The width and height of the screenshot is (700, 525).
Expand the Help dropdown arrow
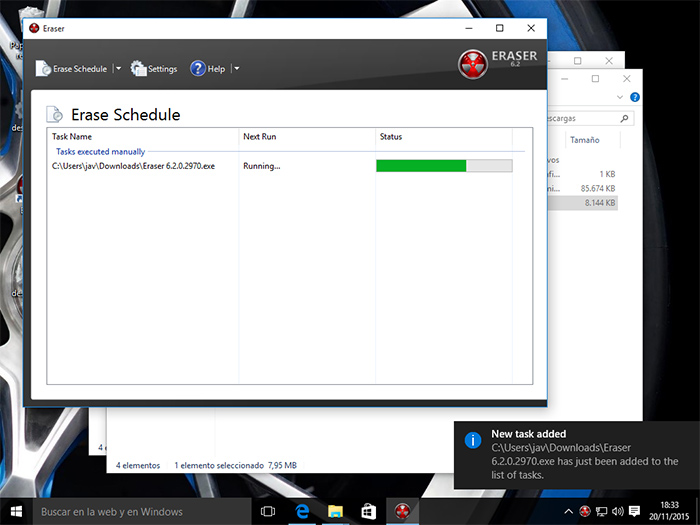(x=236, y=69)
